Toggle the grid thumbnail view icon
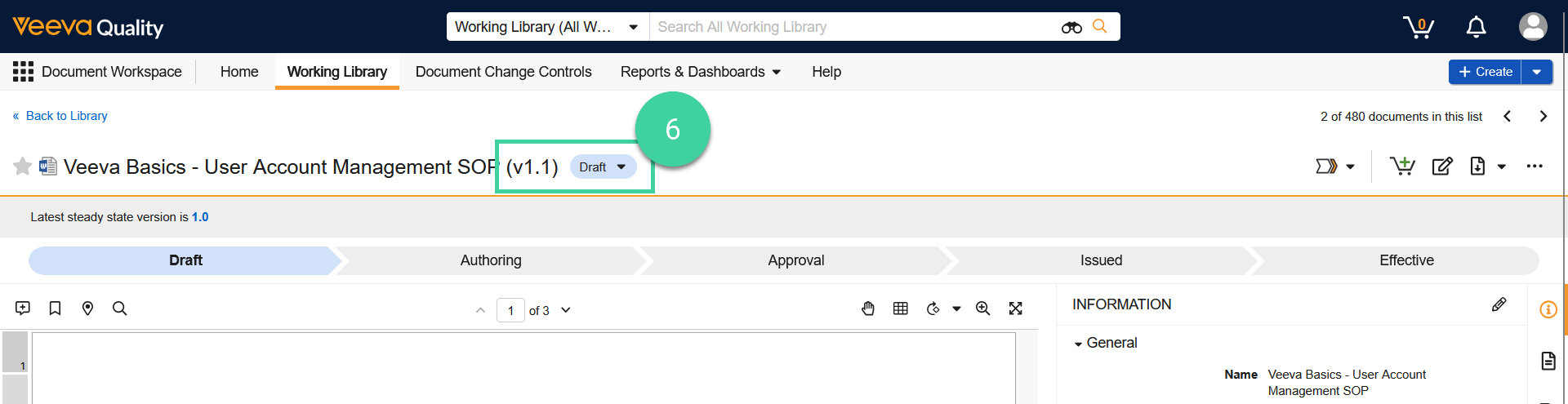The height and width of the screenshot is (404, 1568). 901,309
